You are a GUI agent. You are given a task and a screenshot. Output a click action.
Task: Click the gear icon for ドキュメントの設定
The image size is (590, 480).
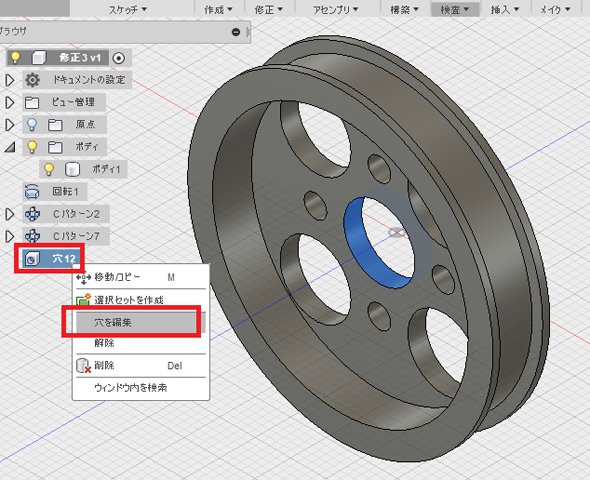(32, 80)
